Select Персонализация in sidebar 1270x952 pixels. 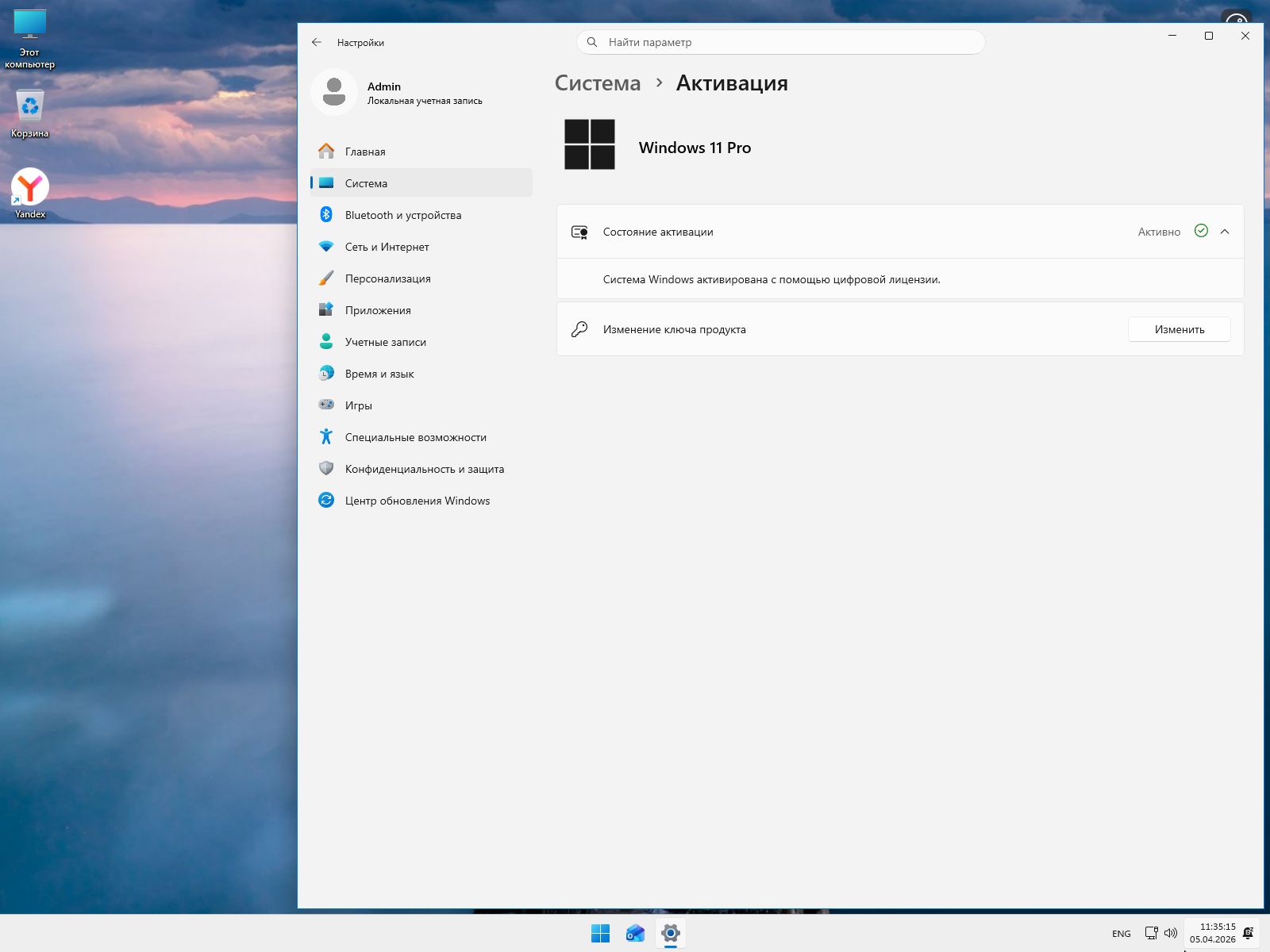click(x=387, y=278)
